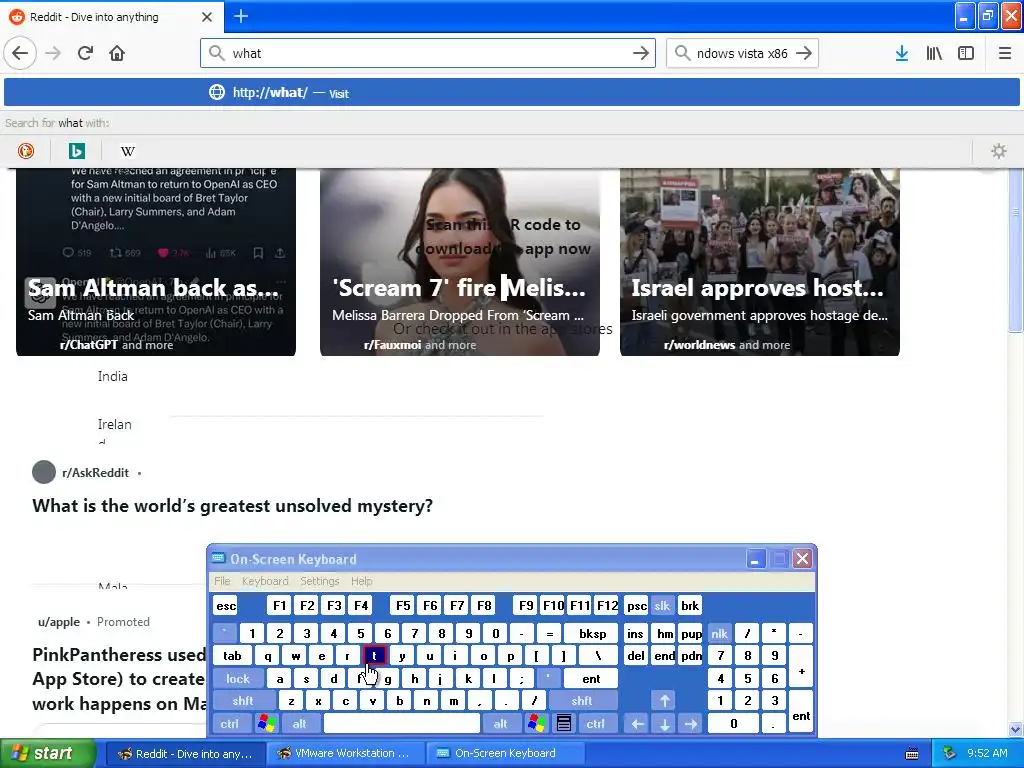The width and height of the screenshot is (1024, 768).
Task: Toggle the caps lock key
Action: click(238, 679)
